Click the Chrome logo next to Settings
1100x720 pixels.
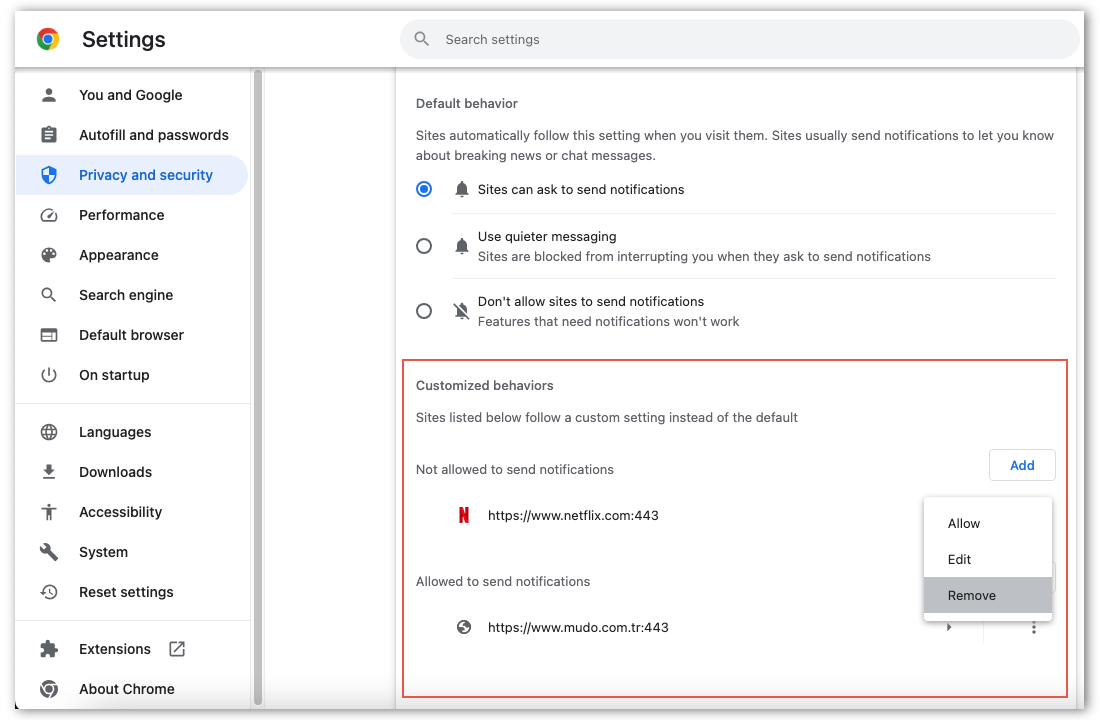pyautogui.click(x=47, y=39)
